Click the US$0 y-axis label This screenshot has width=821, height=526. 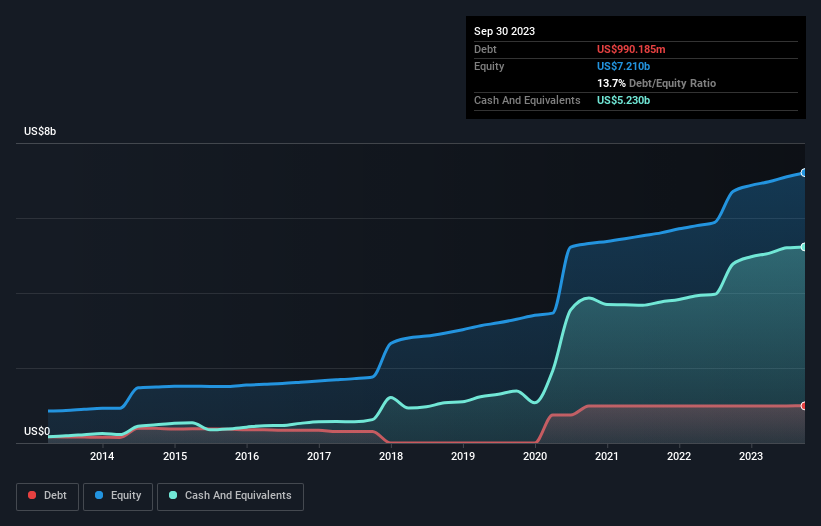point(37,431)
